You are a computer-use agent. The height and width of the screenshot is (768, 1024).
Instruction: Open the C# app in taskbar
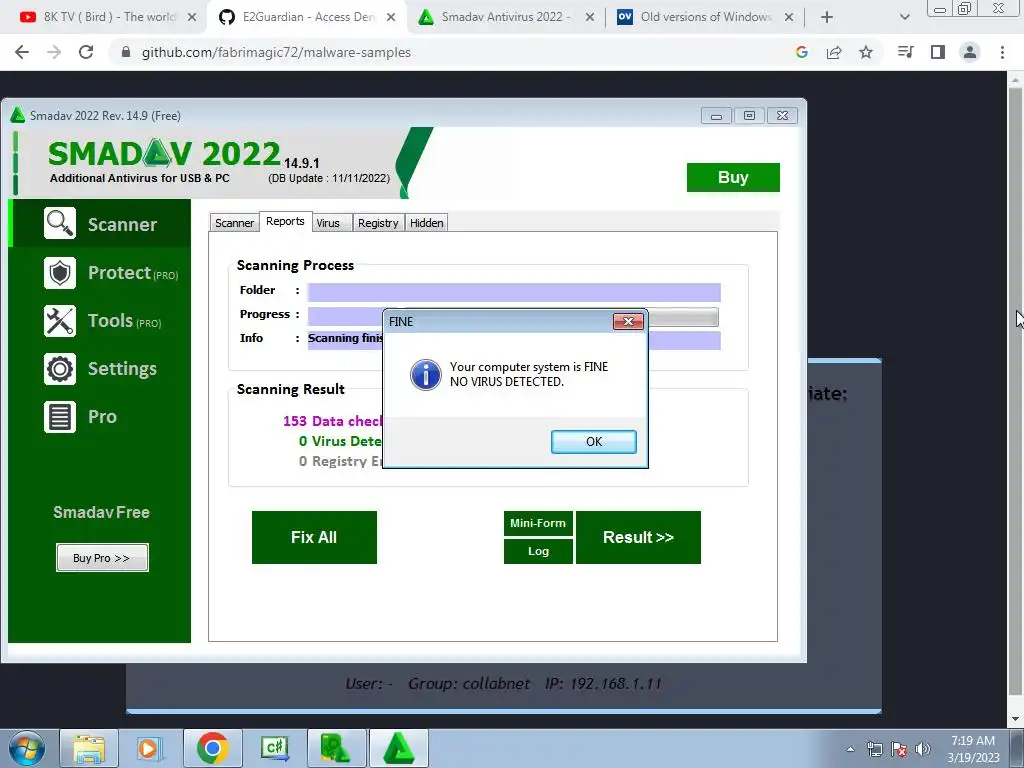tap(275, 748)
